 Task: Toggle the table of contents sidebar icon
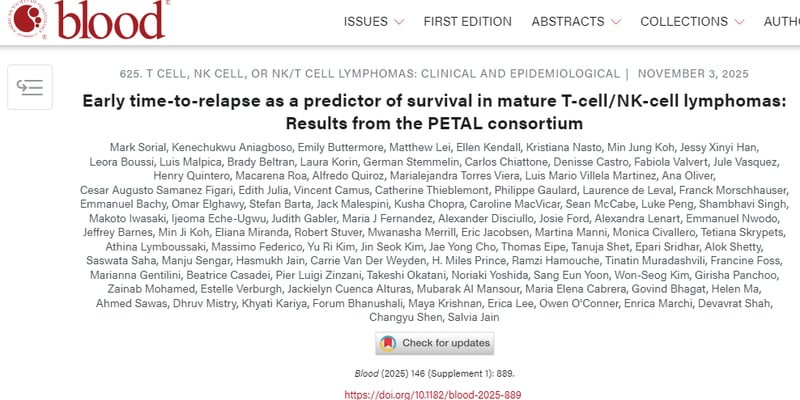point(30,88)
